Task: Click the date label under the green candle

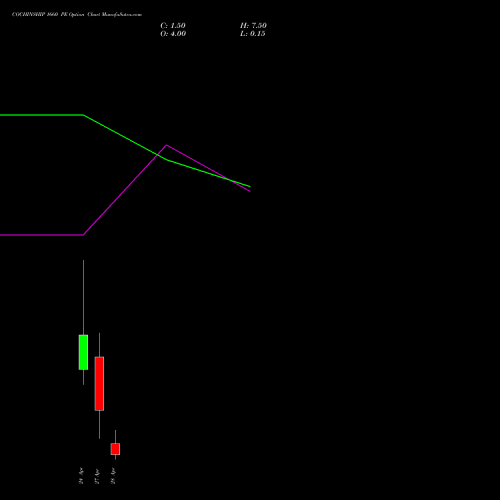Action: [x=81, y=476]
